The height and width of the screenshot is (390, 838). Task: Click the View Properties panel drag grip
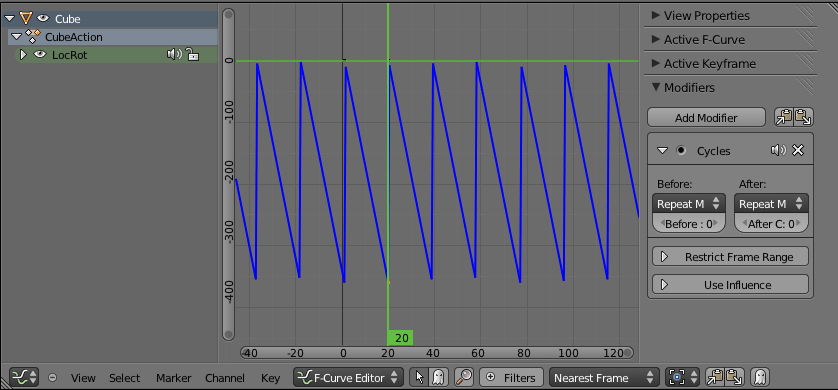click(803, 15)
